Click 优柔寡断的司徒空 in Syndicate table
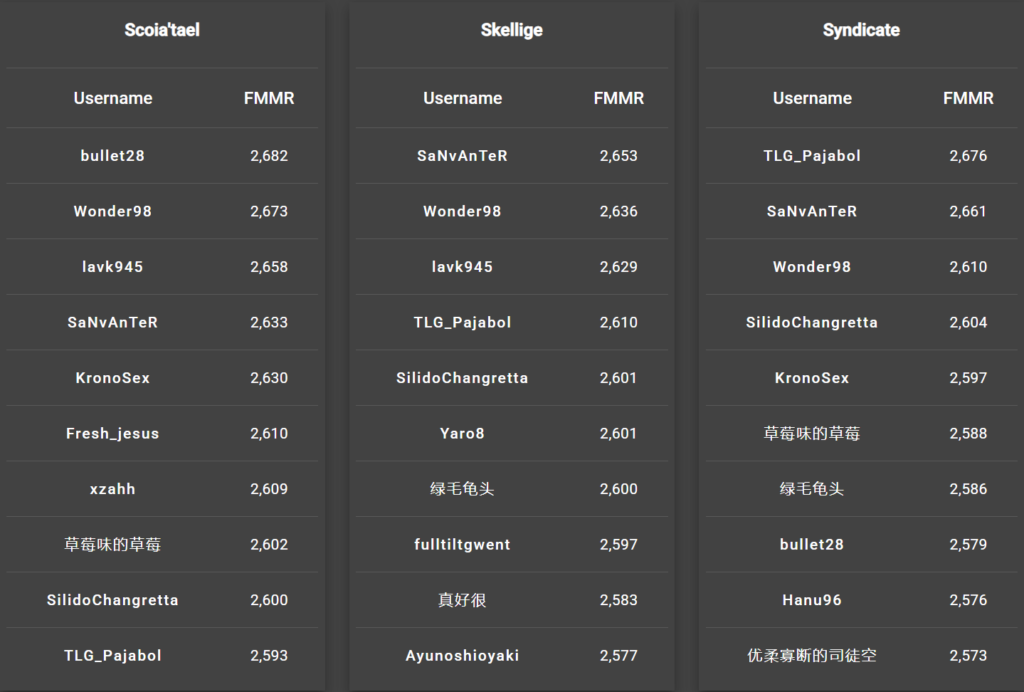 tap(812, 656)
